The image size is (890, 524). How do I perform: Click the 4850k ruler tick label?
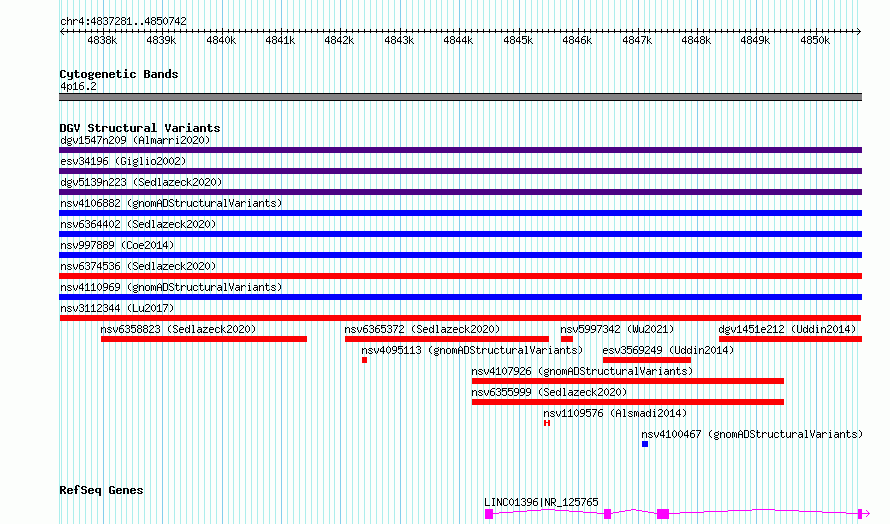coord(815,40)
